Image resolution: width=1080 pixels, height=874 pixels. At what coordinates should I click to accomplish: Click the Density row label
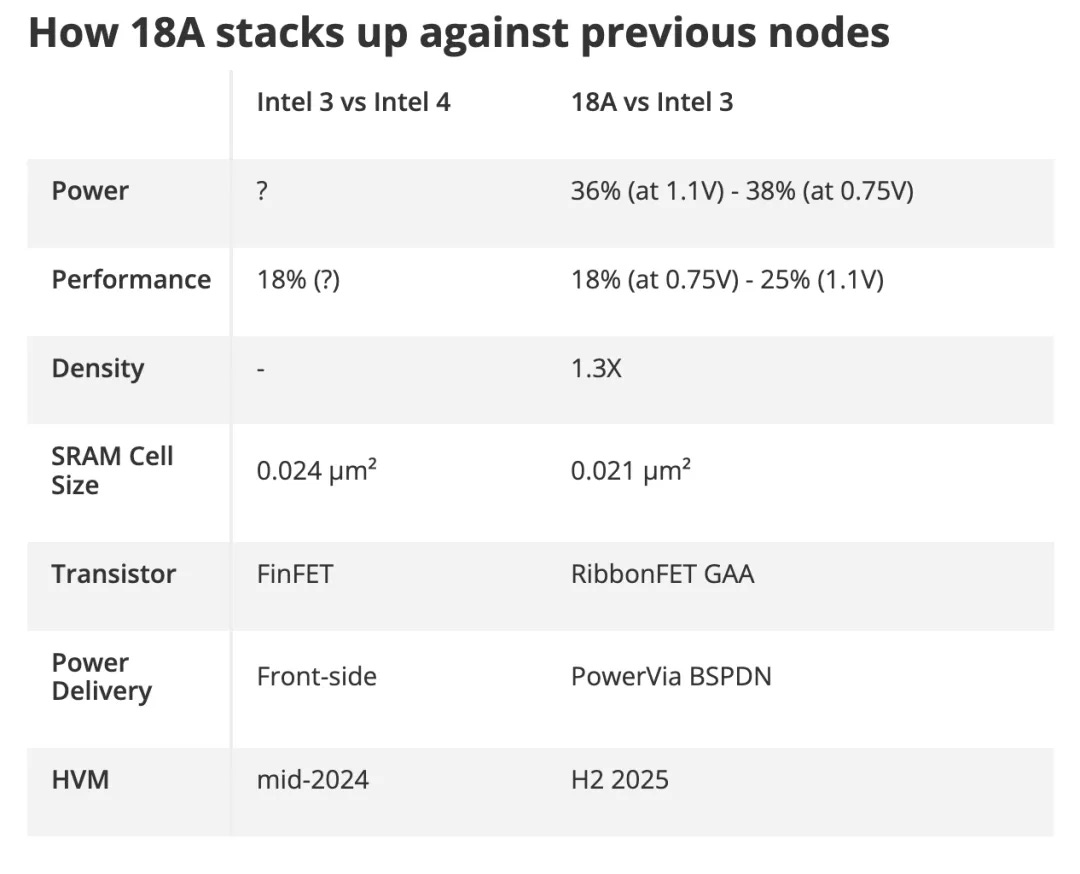pos(98,368)
